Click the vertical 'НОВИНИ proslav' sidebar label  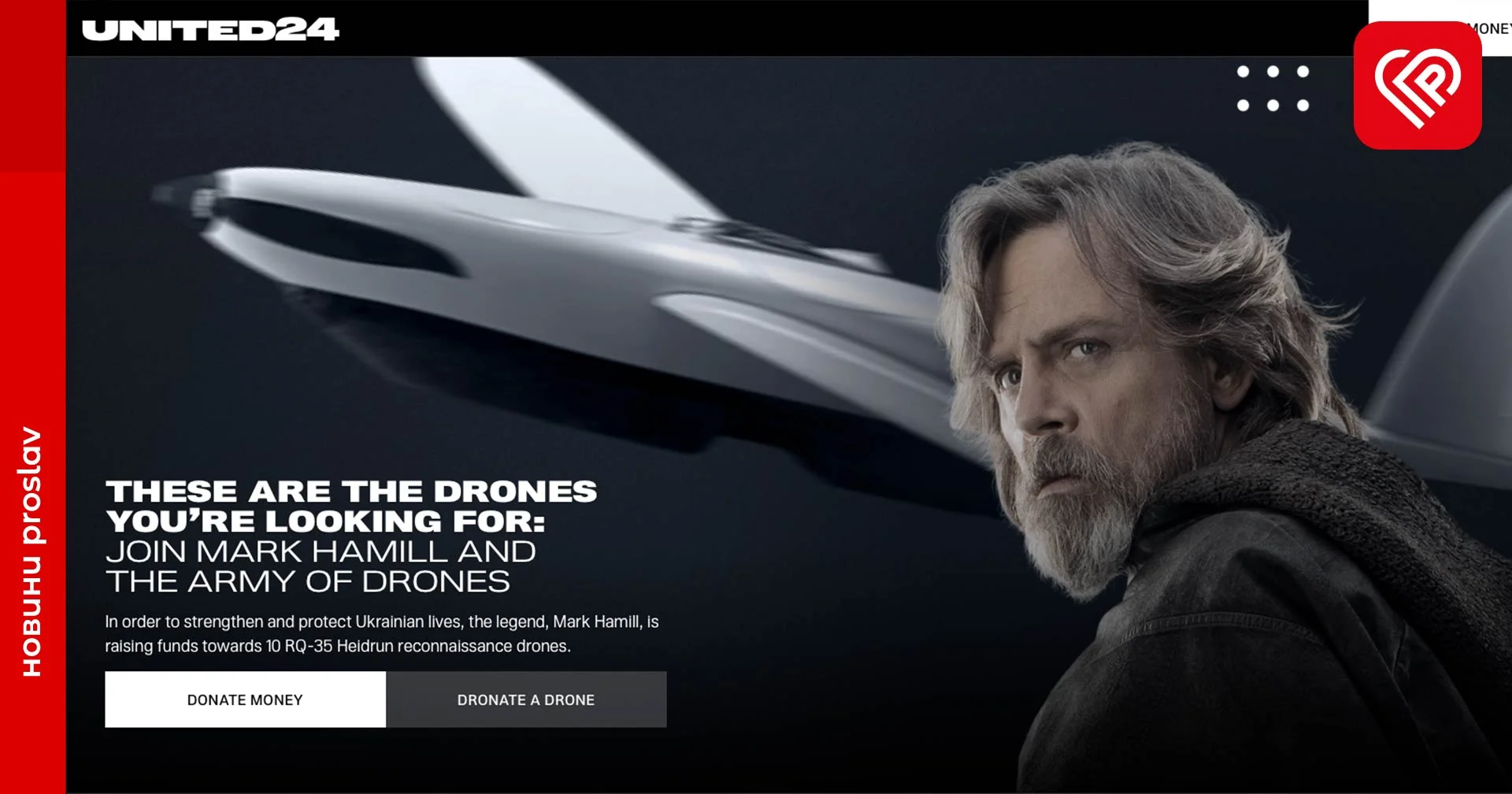tap(31, 551)
